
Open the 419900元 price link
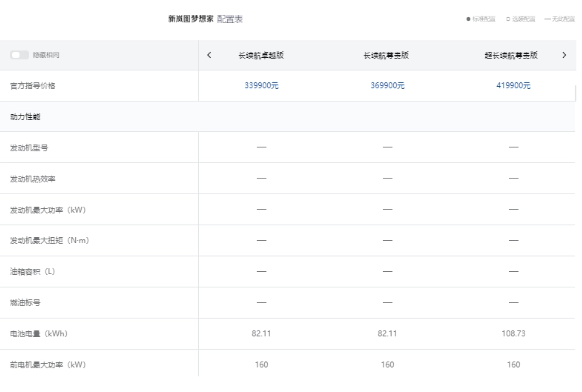click(513, 85)
